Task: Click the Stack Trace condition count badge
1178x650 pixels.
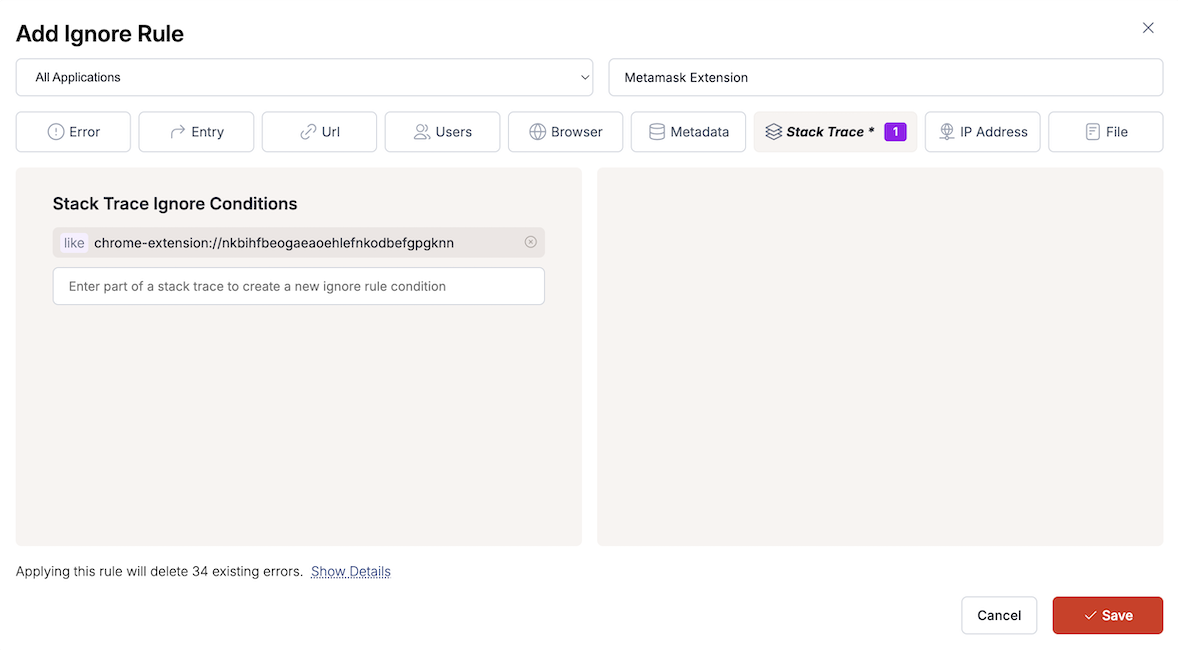Action: [x=895, y=132]
